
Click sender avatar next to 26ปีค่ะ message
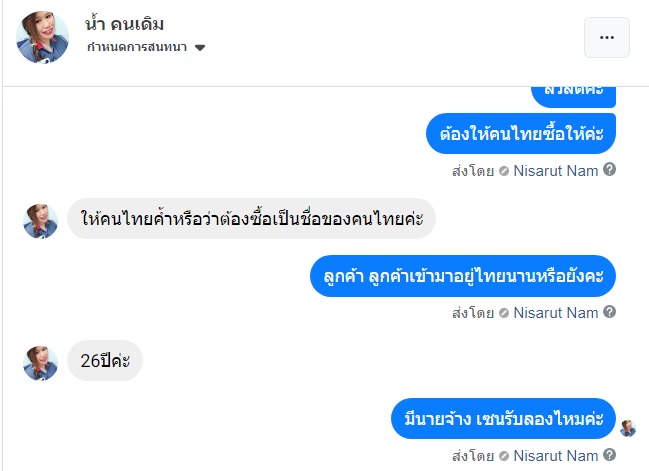click(41, 362)
